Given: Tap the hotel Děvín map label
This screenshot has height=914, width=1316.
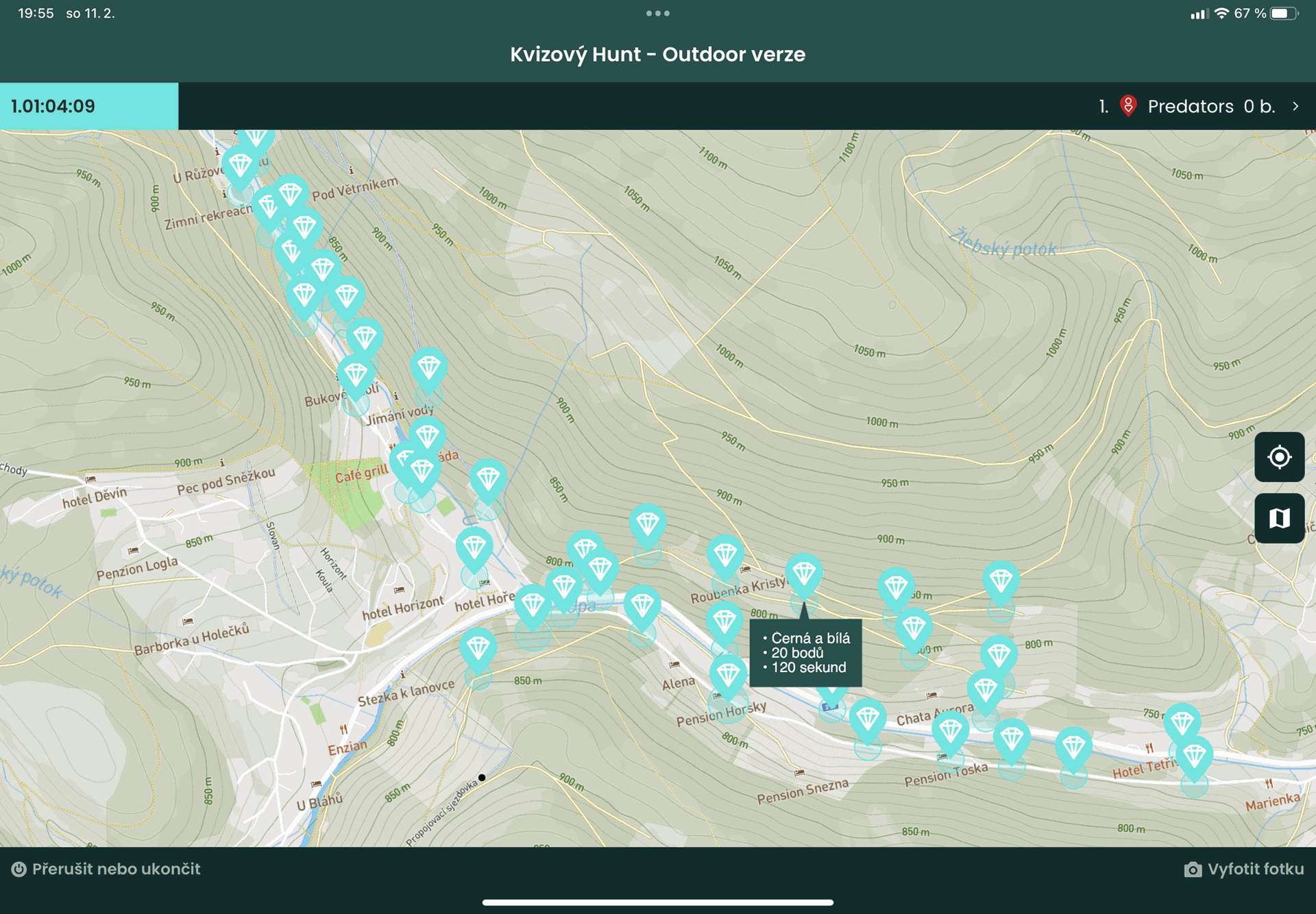Looking at the screenshot, I should [95, 497].
